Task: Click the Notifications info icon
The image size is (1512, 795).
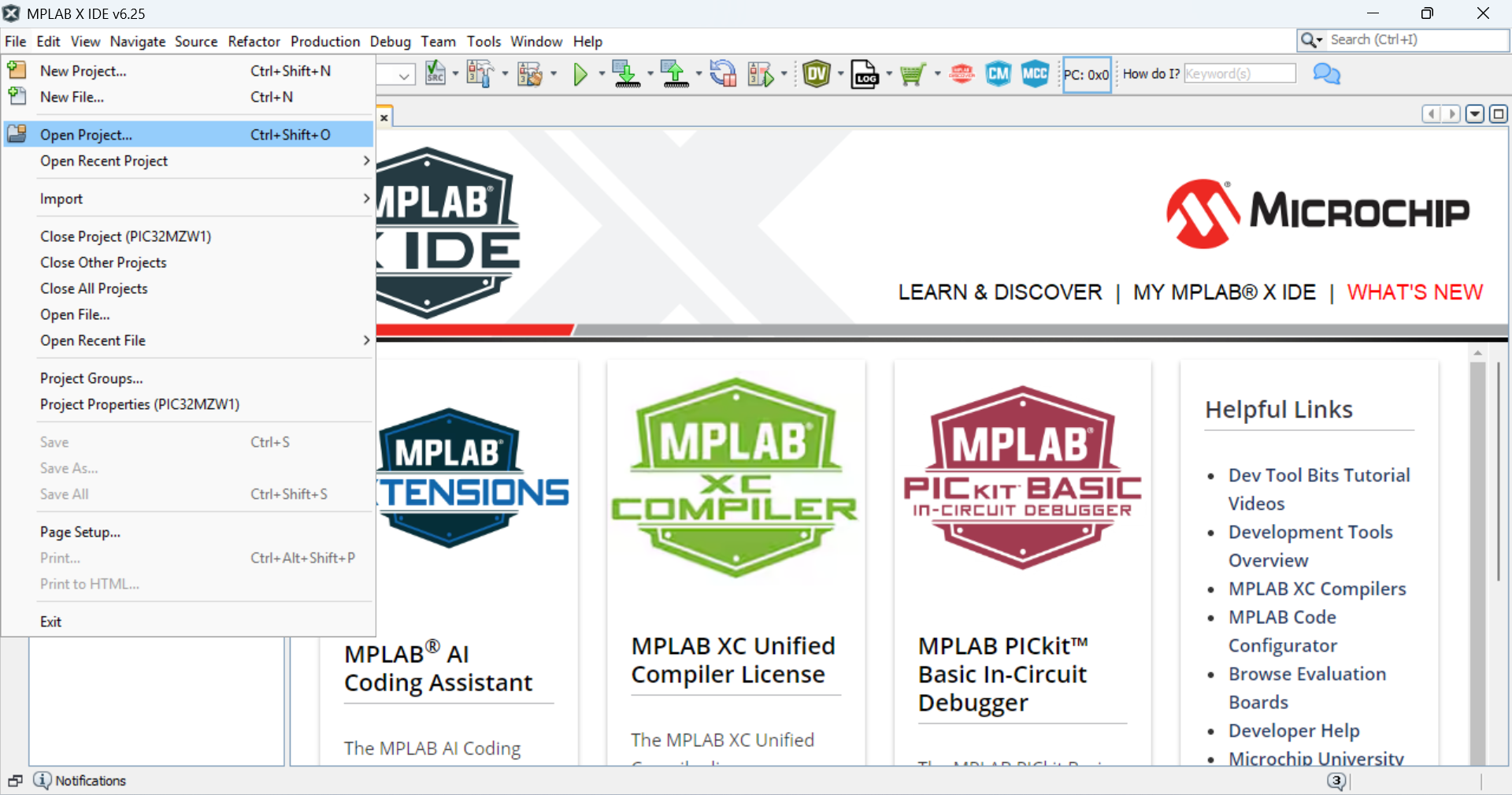Action: coord(43,780)
